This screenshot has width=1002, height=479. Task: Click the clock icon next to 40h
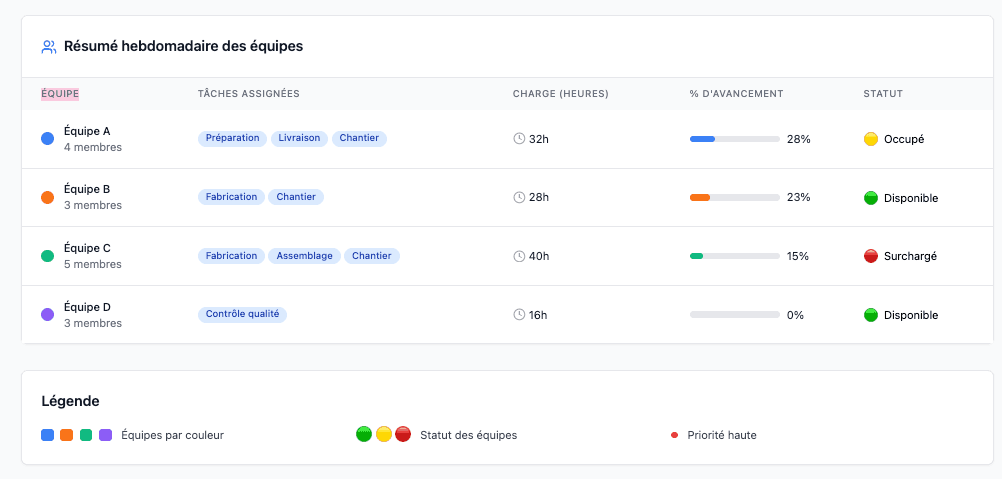pos(519,256)
